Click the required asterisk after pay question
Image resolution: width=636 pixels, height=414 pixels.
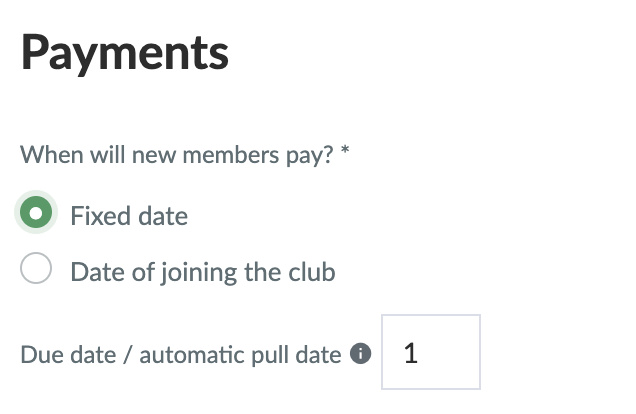[345, 150]
